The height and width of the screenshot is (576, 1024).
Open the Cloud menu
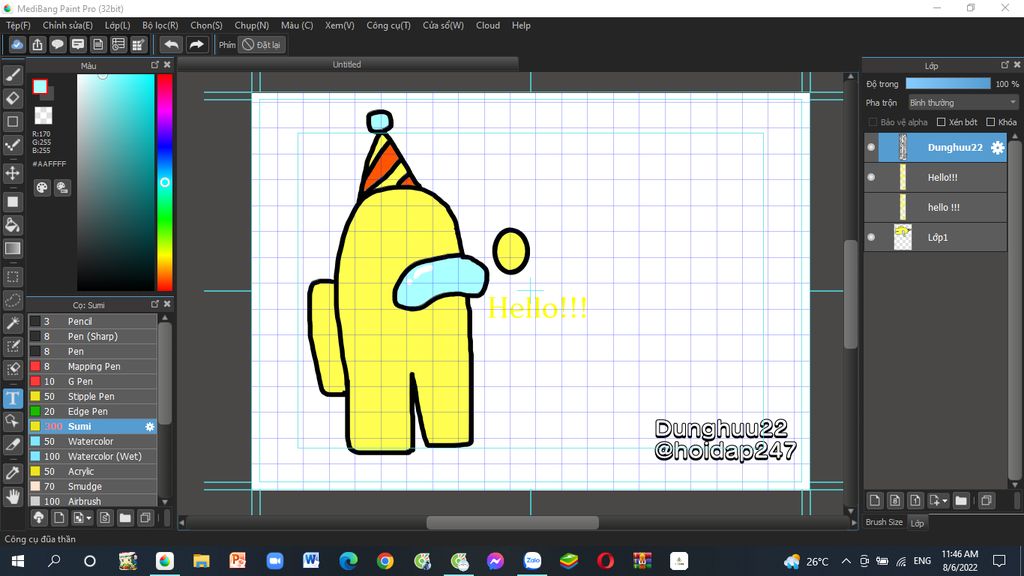coord(488,25)
